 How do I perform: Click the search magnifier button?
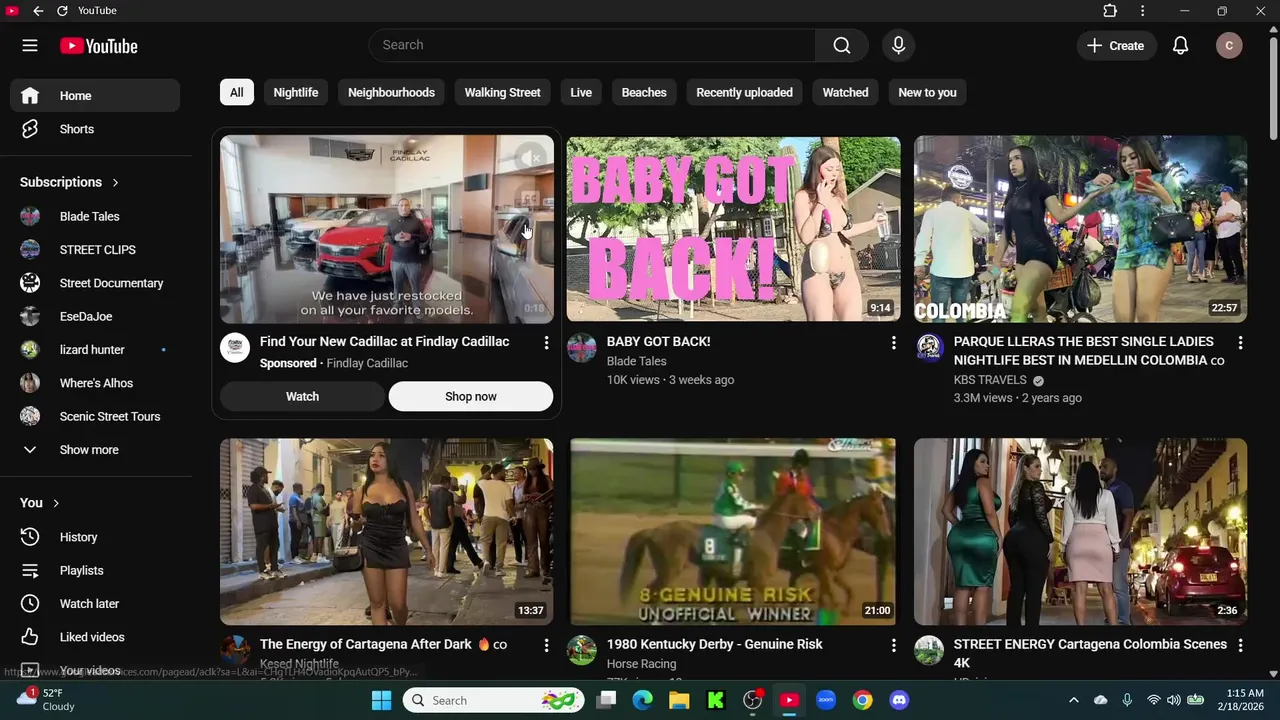(842, 45)
